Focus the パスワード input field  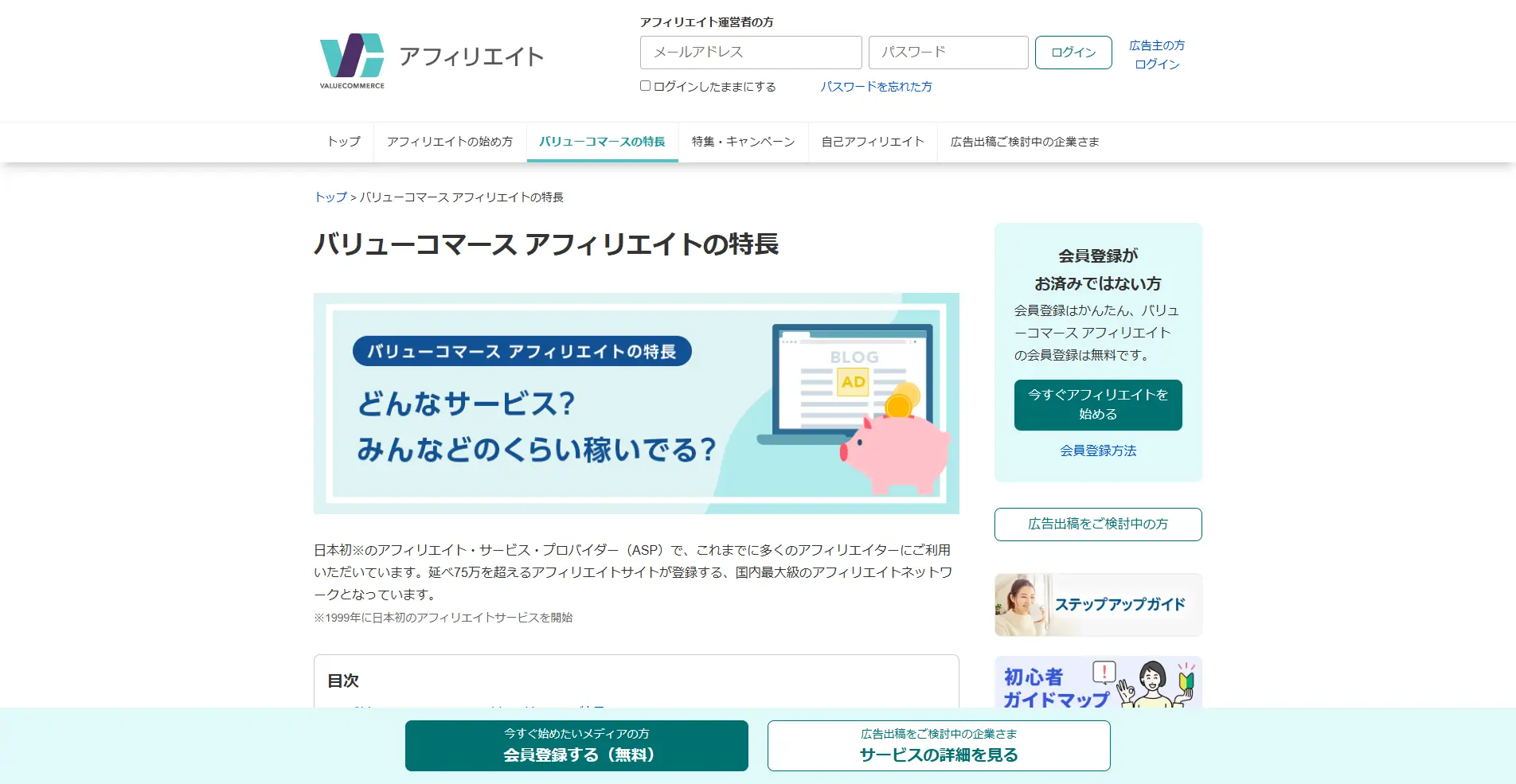(948, 53)
